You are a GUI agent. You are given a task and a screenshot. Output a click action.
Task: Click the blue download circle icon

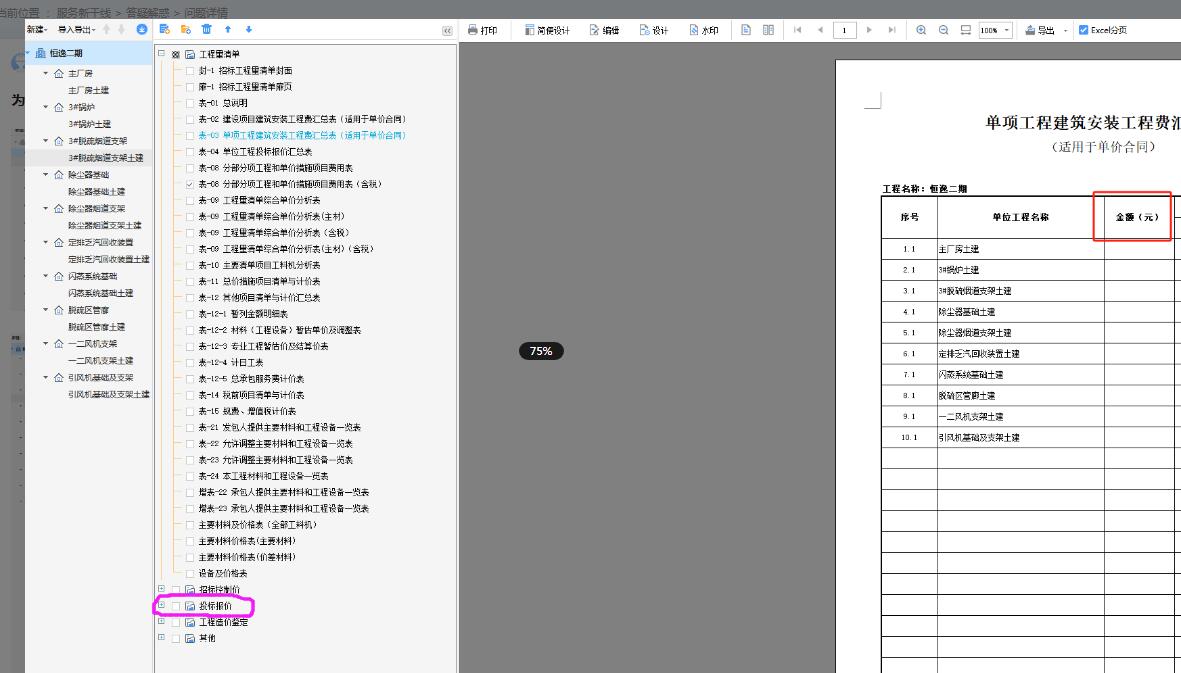pos(142,29)
